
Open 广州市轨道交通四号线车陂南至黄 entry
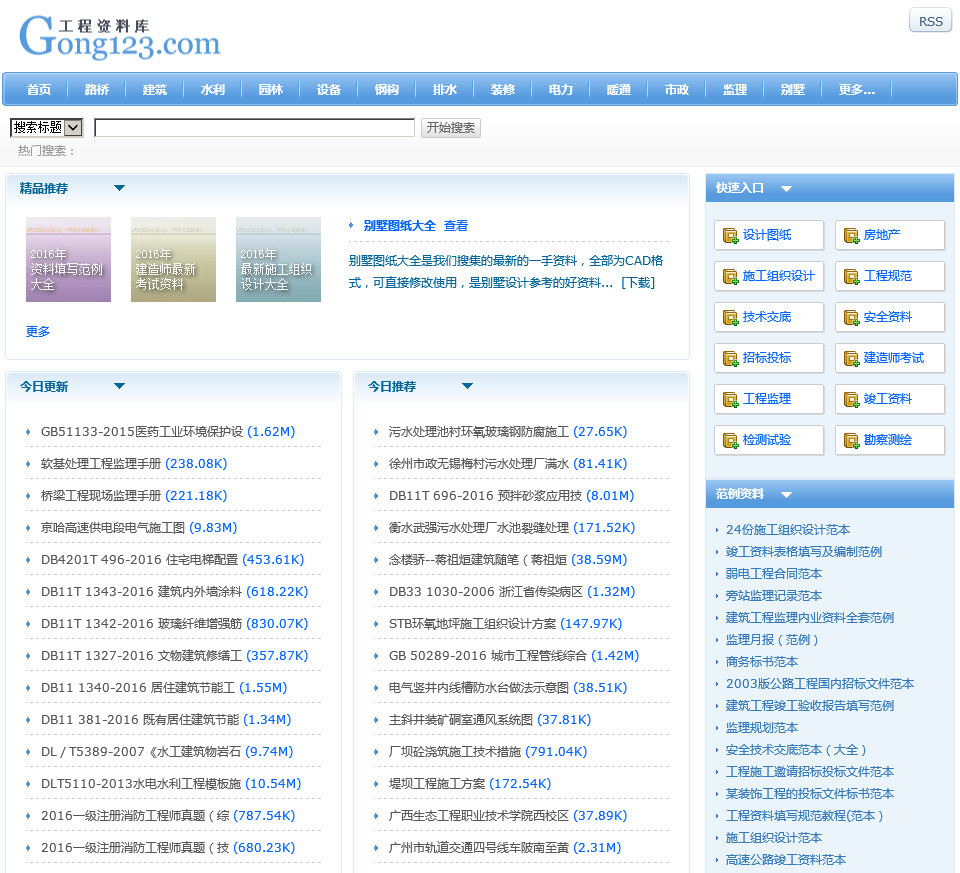pos(479,847)
